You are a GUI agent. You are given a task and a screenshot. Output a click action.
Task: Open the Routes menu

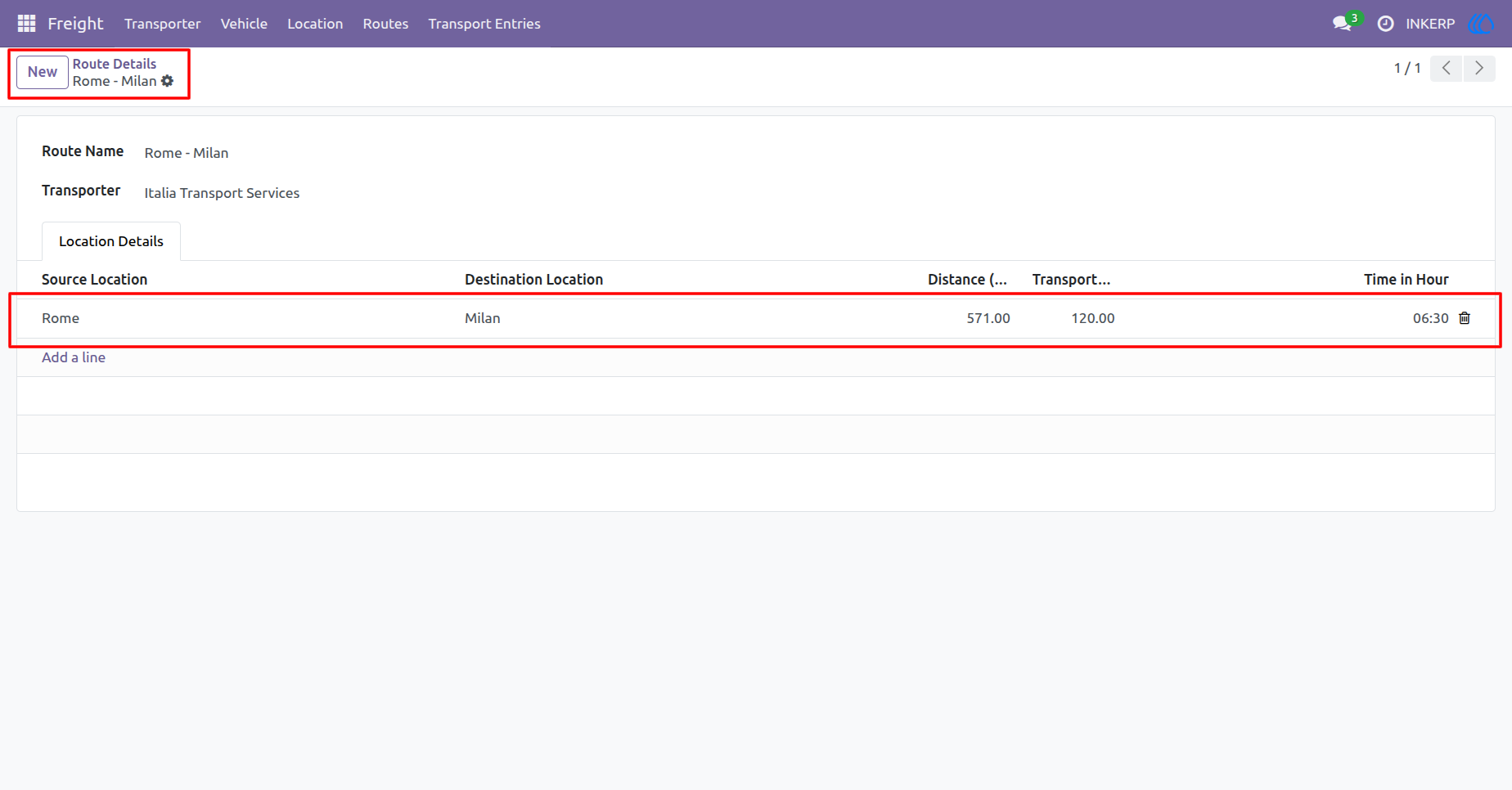coord(385,24)
